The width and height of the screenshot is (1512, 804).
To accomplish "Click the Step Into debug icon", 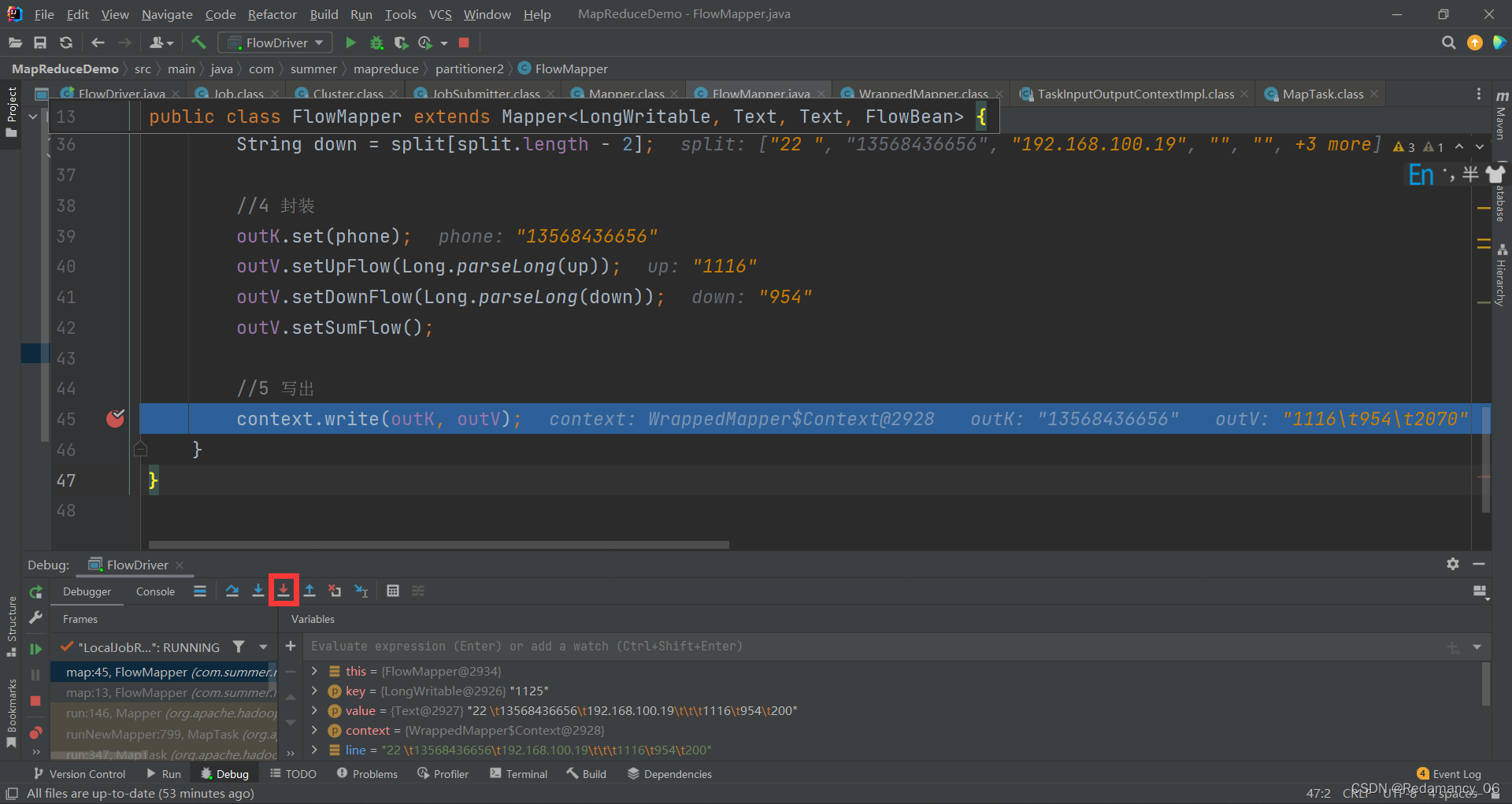I will [x=258, y=591].
